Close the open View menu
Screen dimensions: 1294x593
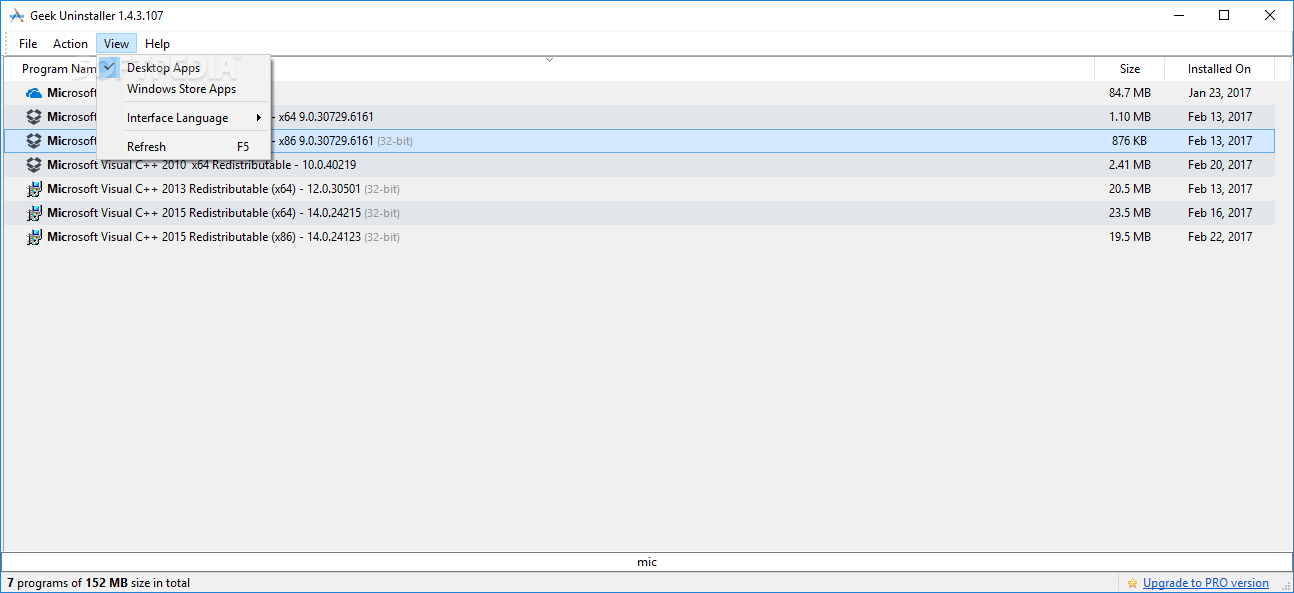tap(116, 44)
